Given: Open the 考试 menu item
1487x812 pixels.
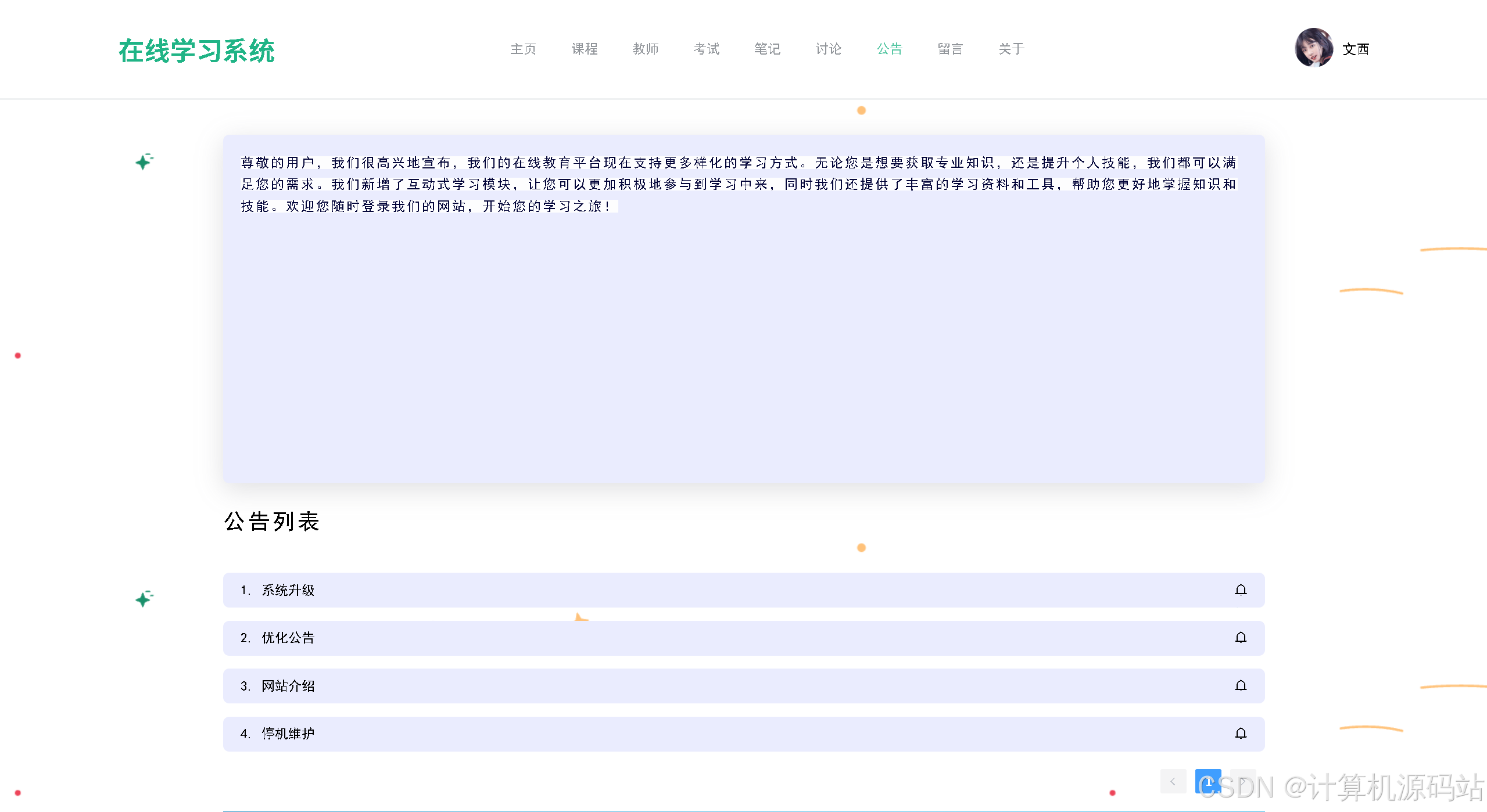Looking at the screenshot, I should pyautogui.click(x=706, y=49).
